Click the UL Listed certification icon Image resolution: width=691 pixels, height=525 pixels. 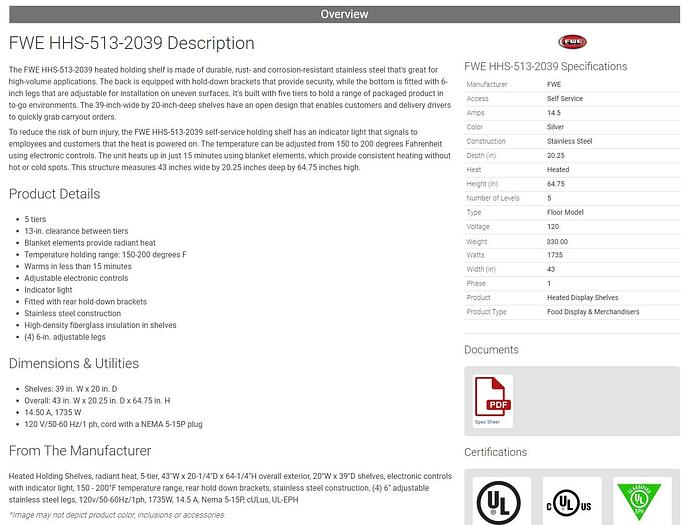pos(497,502)
